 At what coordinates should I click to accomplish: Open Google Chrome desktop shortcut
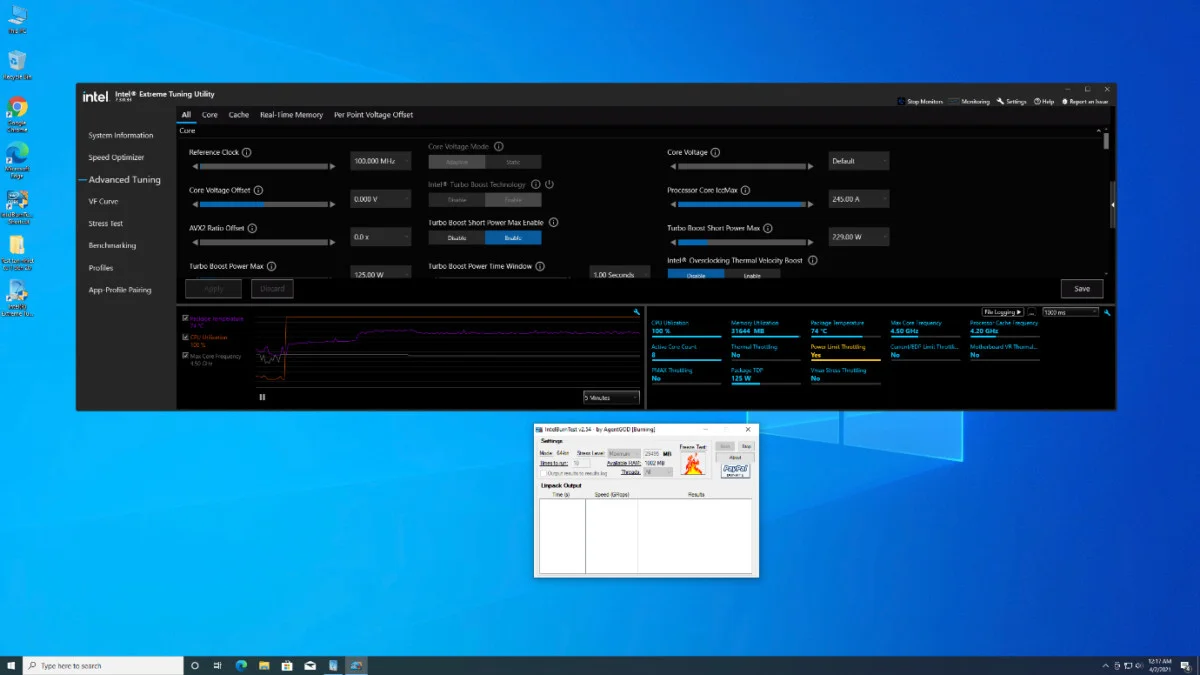[x=17, y=114]
